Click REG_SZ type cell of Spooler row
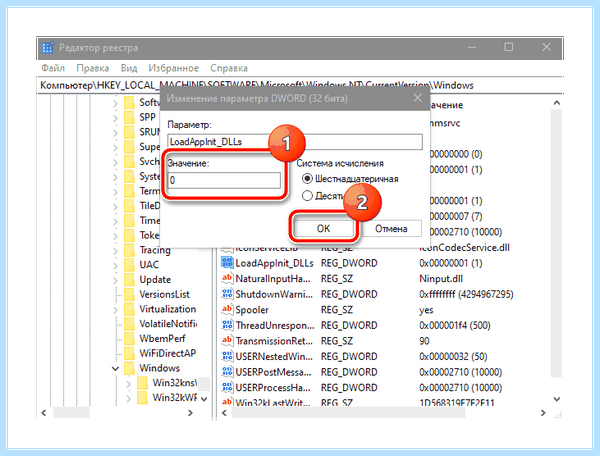 coord(337,309)
